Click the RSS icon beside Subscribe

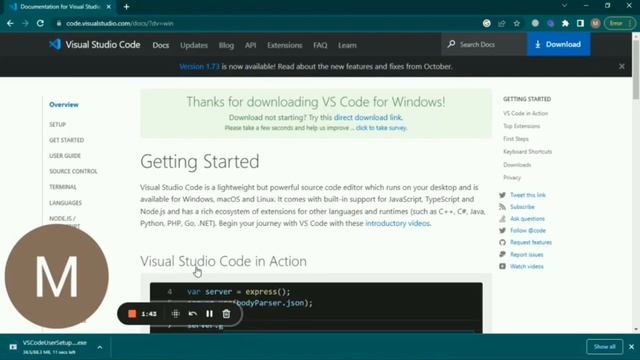pyautogui.click(x=502, y=207)
